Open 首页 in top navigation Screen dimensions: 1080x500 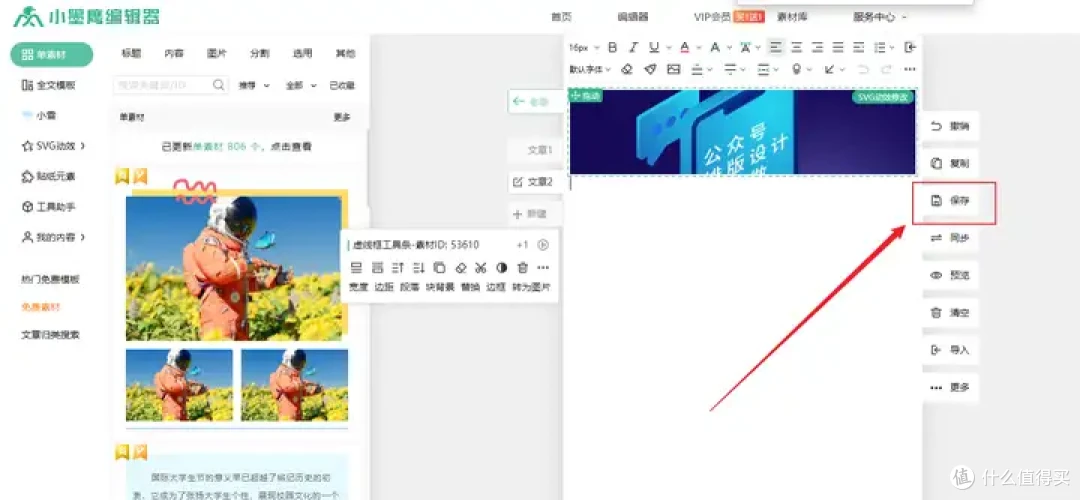561,17
